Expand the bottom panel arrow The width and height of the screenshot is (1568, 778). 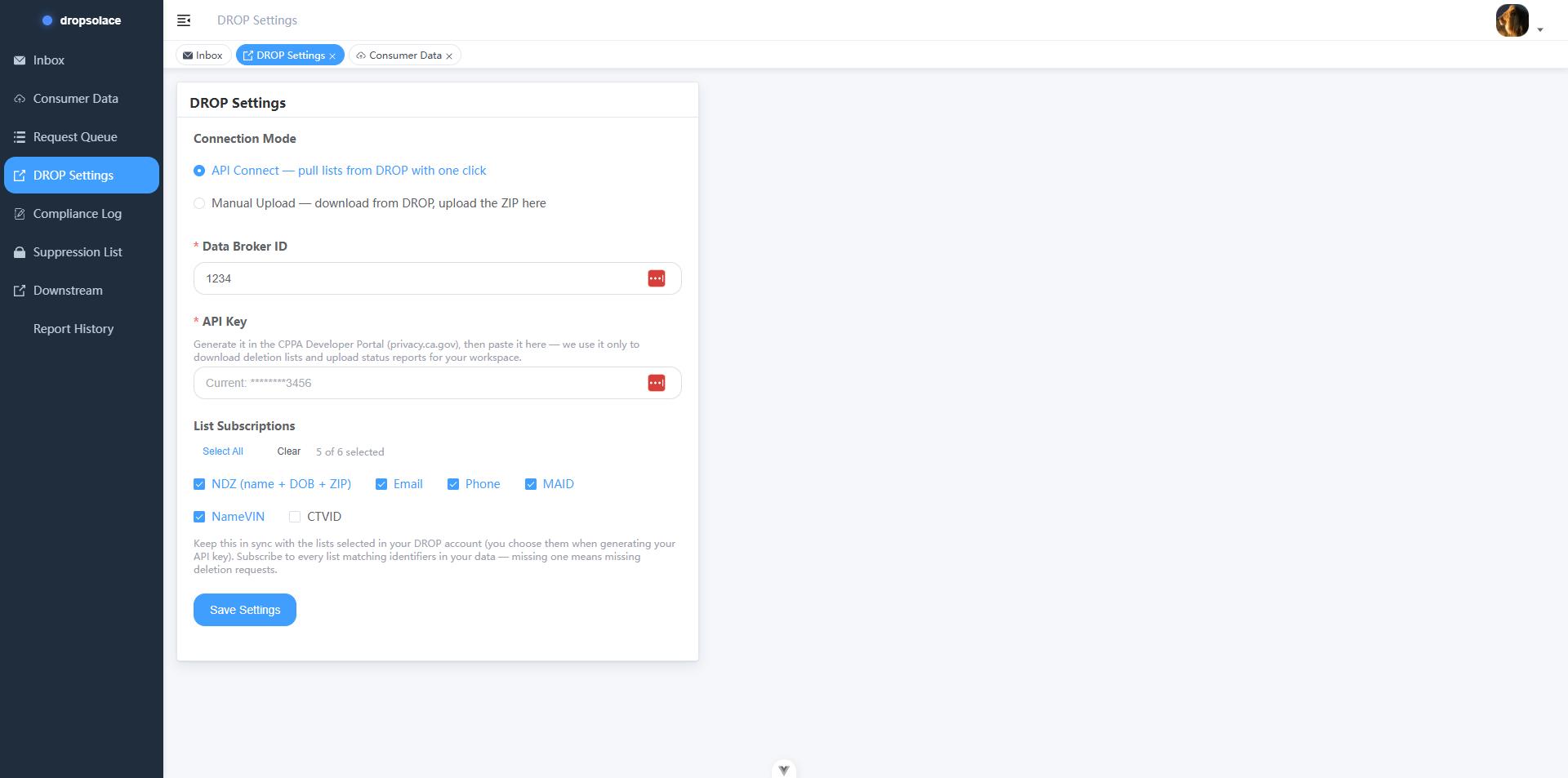784,770
